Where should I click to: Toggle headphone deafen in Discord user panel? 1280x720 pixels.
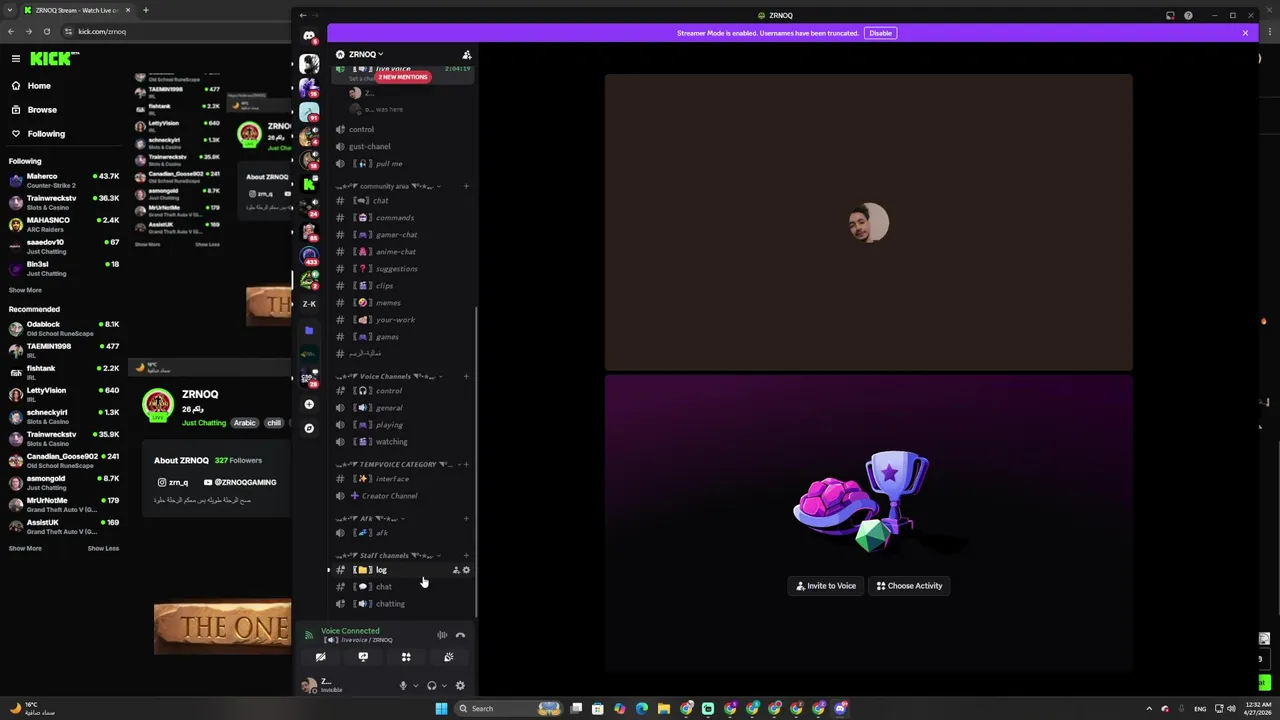(431, 686)
